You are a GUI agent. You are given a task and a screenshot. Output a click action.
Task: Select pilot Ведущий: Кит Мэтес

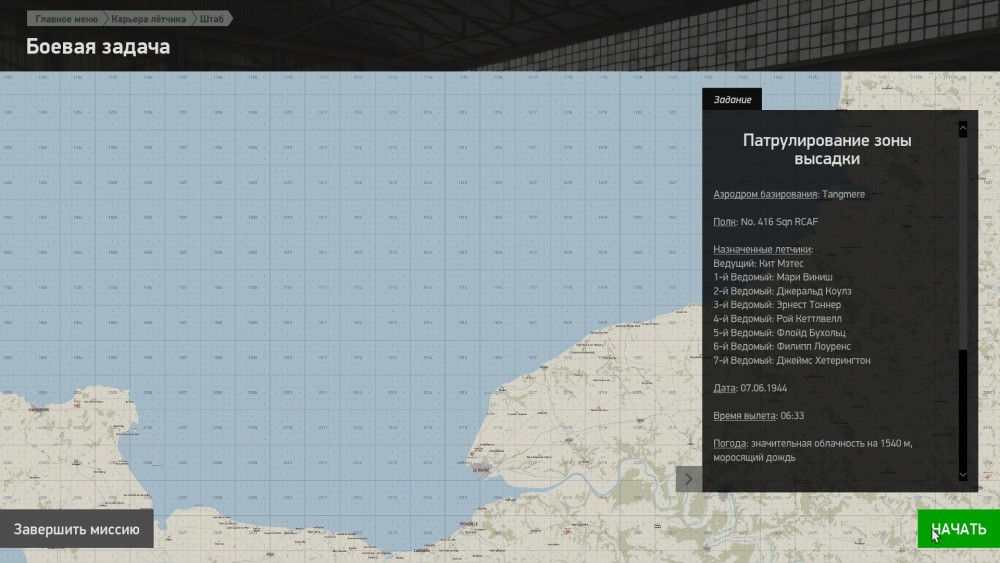point(758,263)
